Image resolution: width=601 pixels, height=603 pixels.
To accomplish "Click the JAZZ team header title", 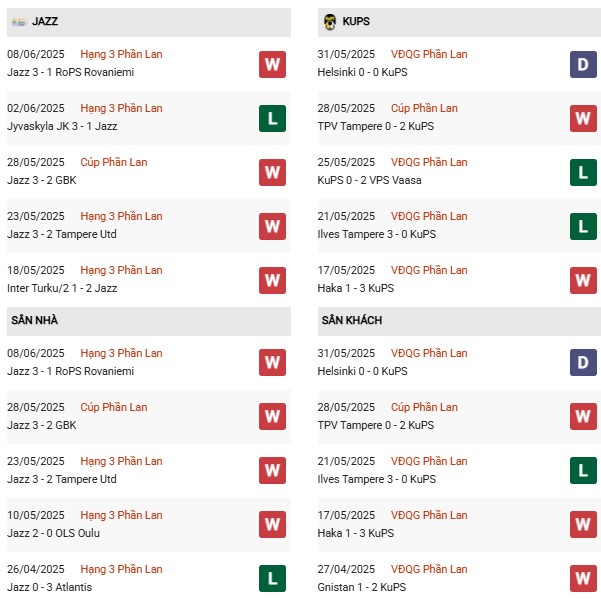I will (x=45, y=21).
